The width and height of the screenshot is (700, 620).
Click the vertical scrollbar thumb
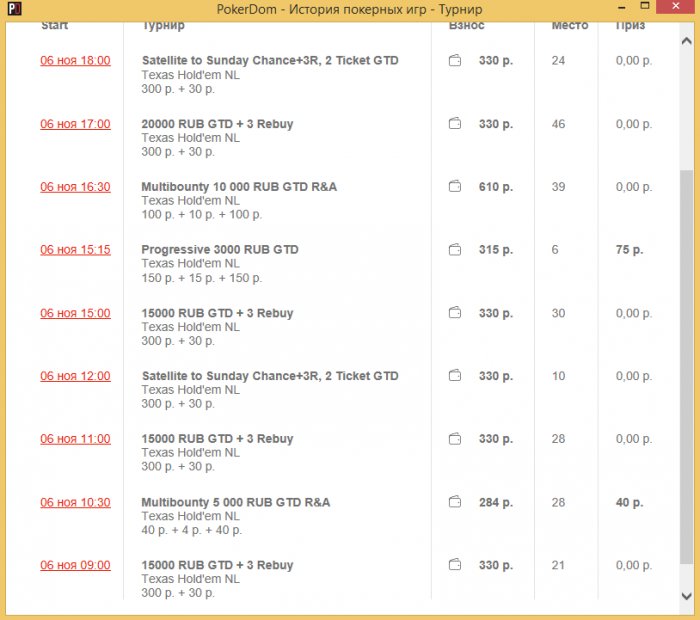[687, 366]
